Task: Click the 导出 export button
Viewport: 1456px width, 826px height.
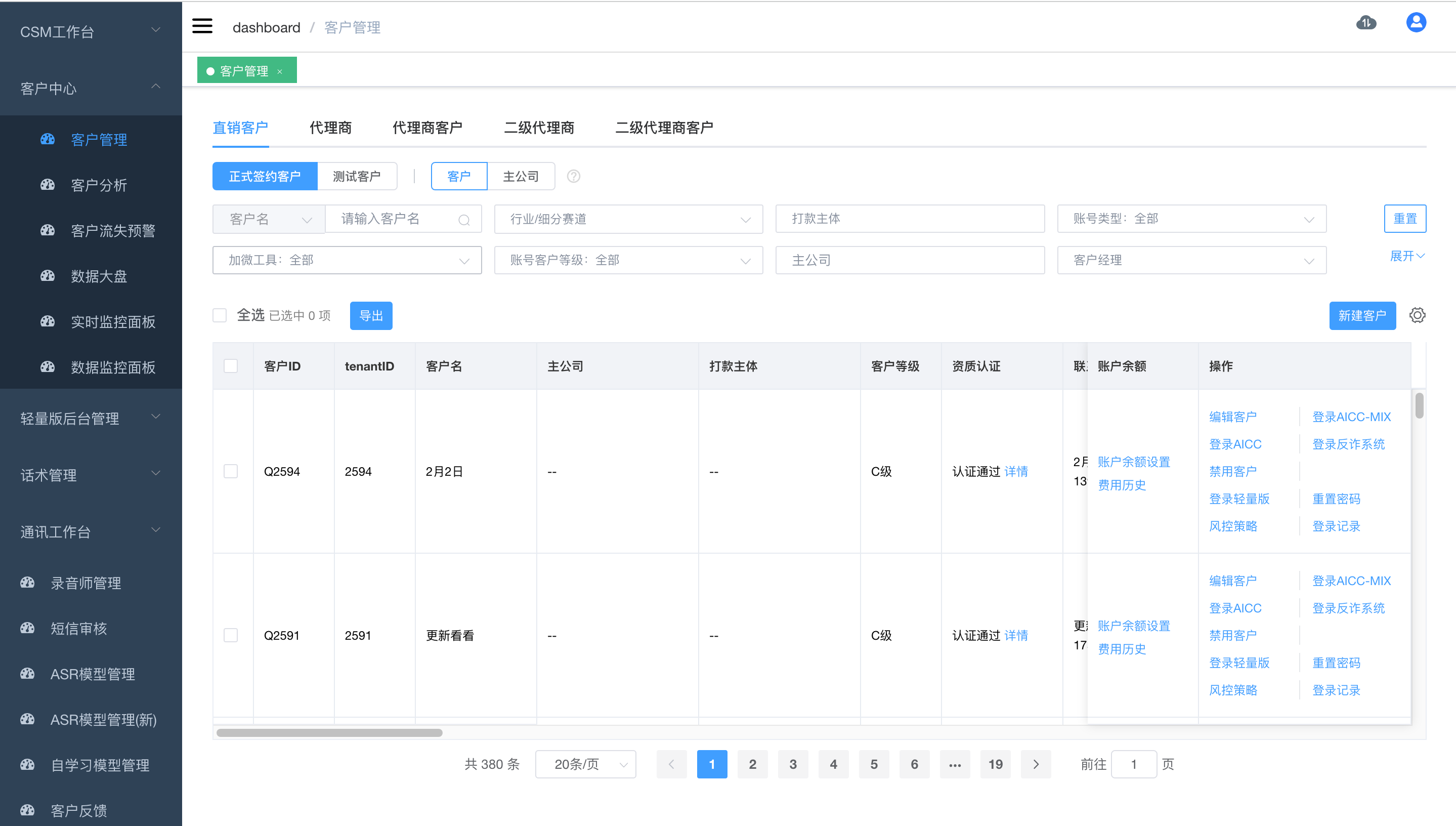Action: coord(371,315)
